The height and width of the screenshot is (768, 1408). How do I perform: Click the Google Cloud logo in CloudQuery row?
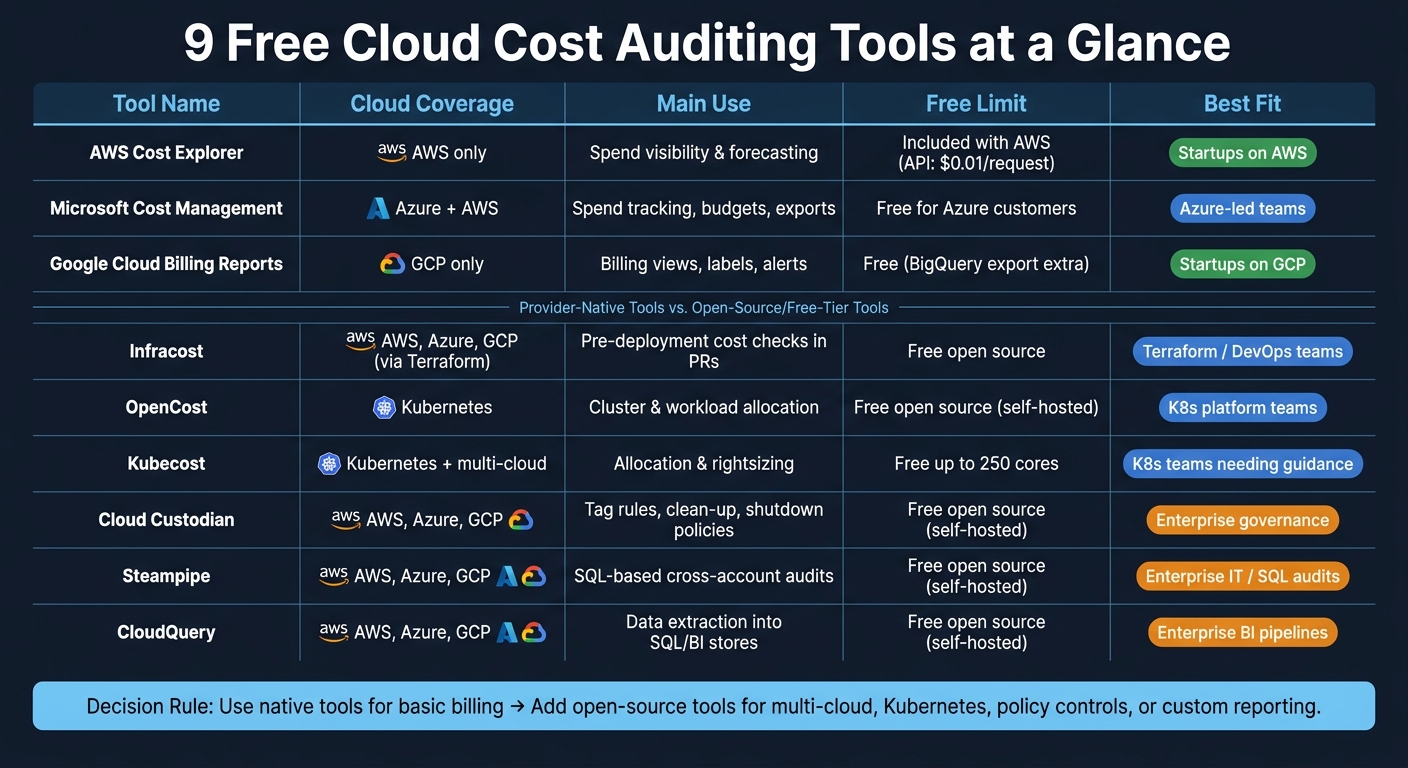click(x=534, y=632)
